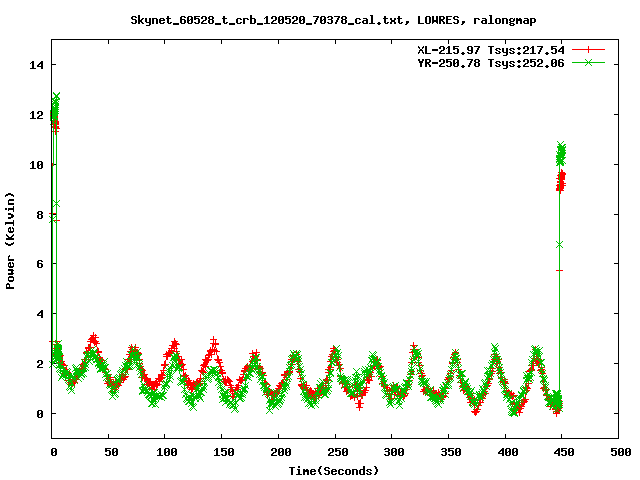Click x-axis tick label 350
Viewport: 640px width, 480px height.
(x=451, y=452)
